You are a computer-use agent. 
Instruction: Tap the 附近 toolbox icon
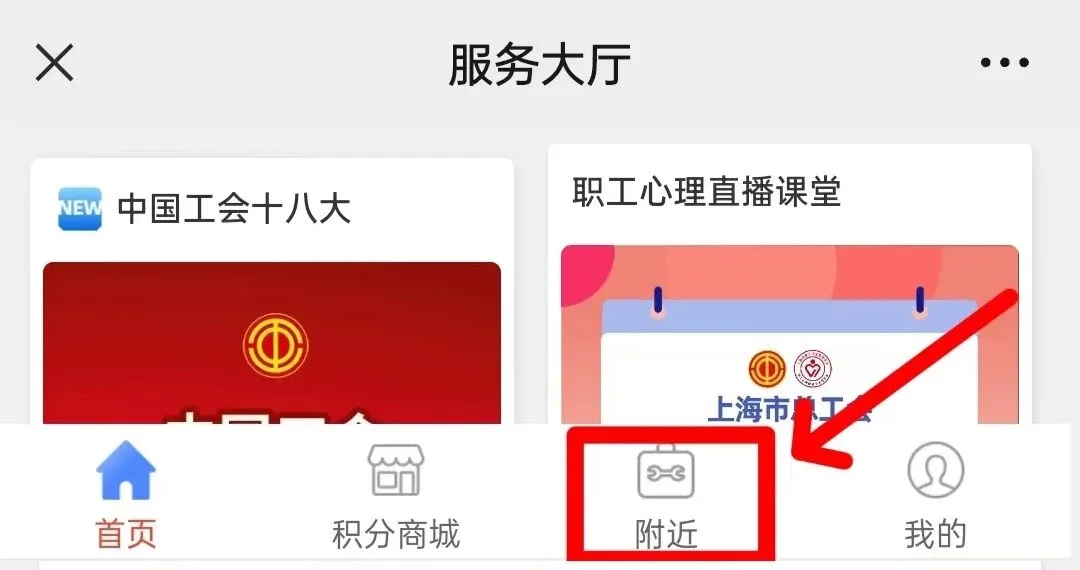(x=666, y=471)
